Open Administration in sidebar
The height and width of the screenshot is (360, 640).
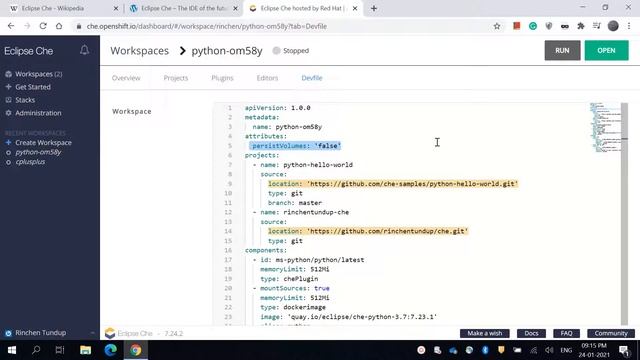click(x=38, y=113)
